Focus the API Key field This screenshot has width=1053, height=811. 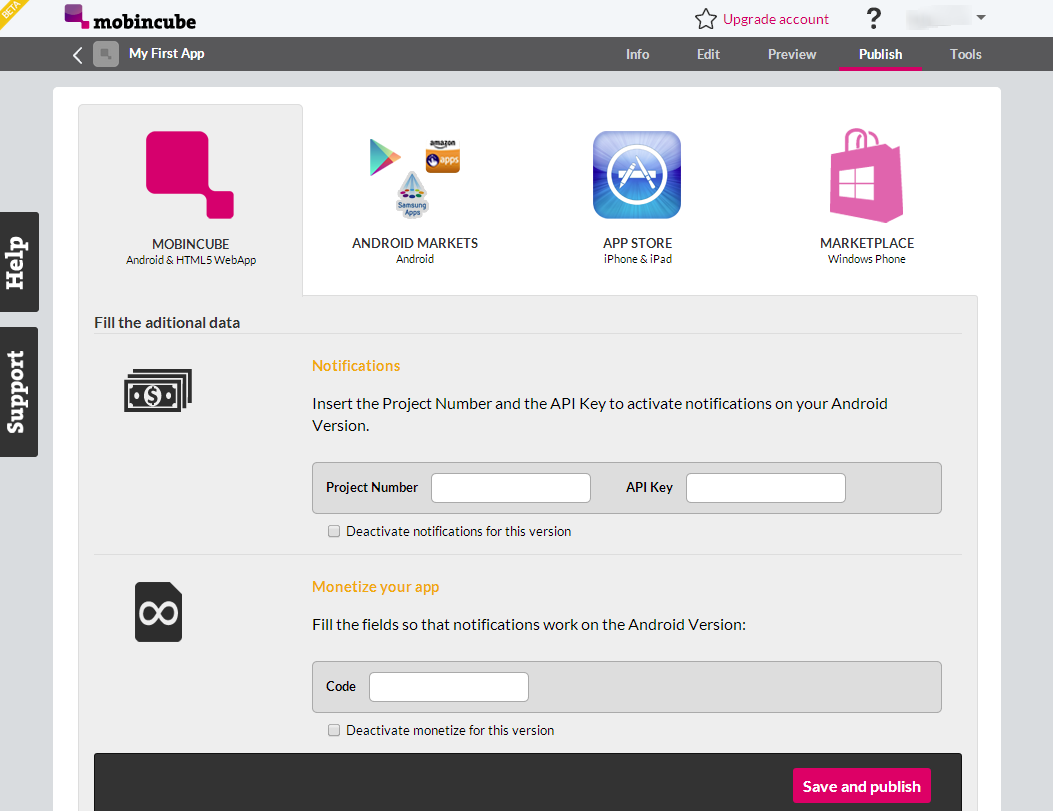pos(766,488)
